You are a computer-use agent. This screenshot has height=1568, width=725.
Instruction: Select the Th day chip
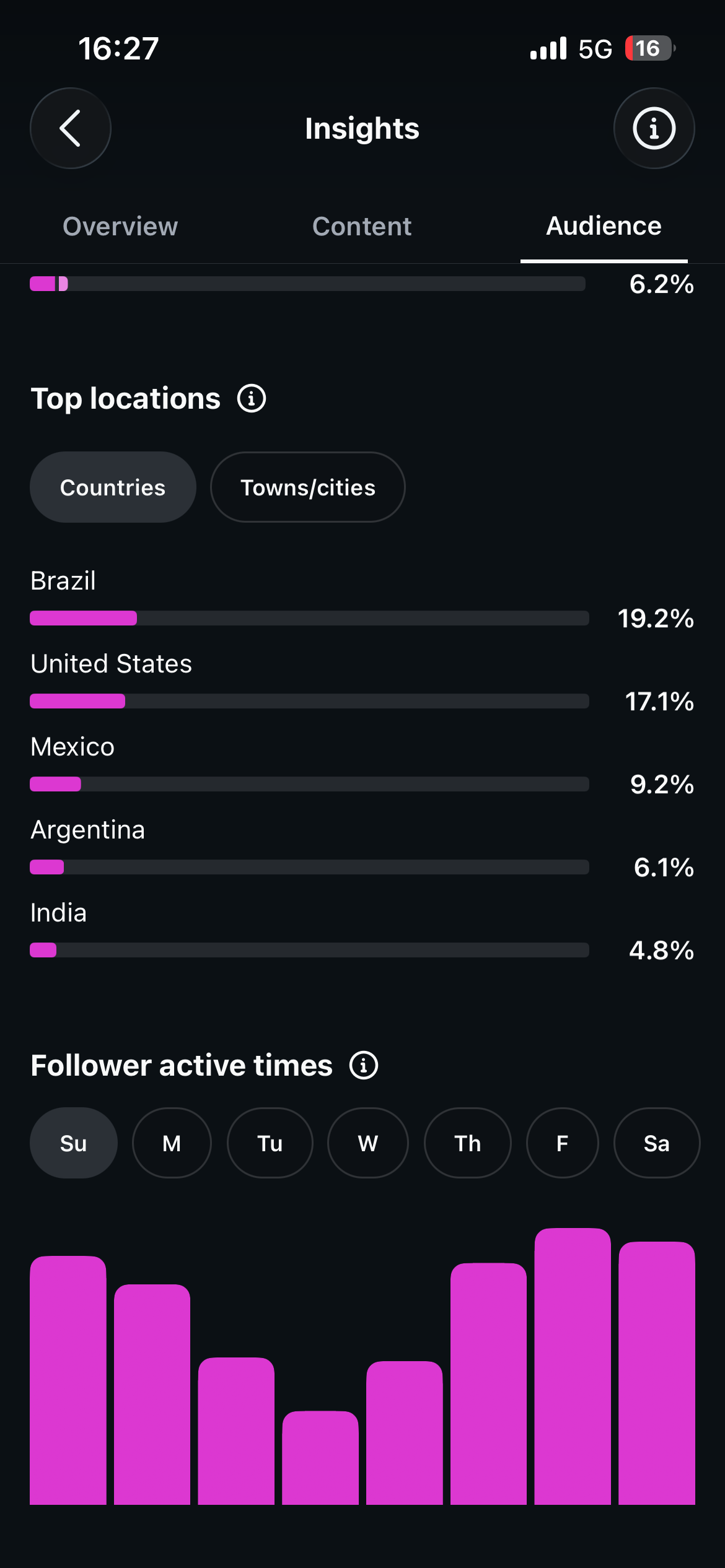[x=468, y=1143]
